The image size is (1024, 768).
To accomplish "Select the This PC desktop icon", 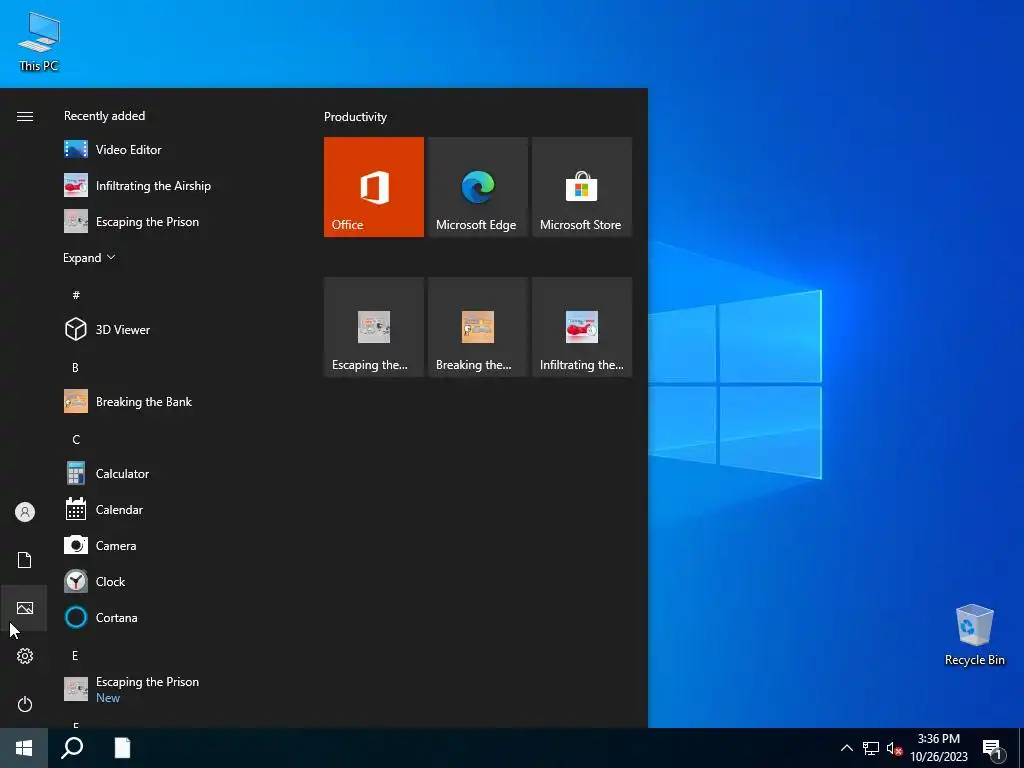I will (39, 41).
